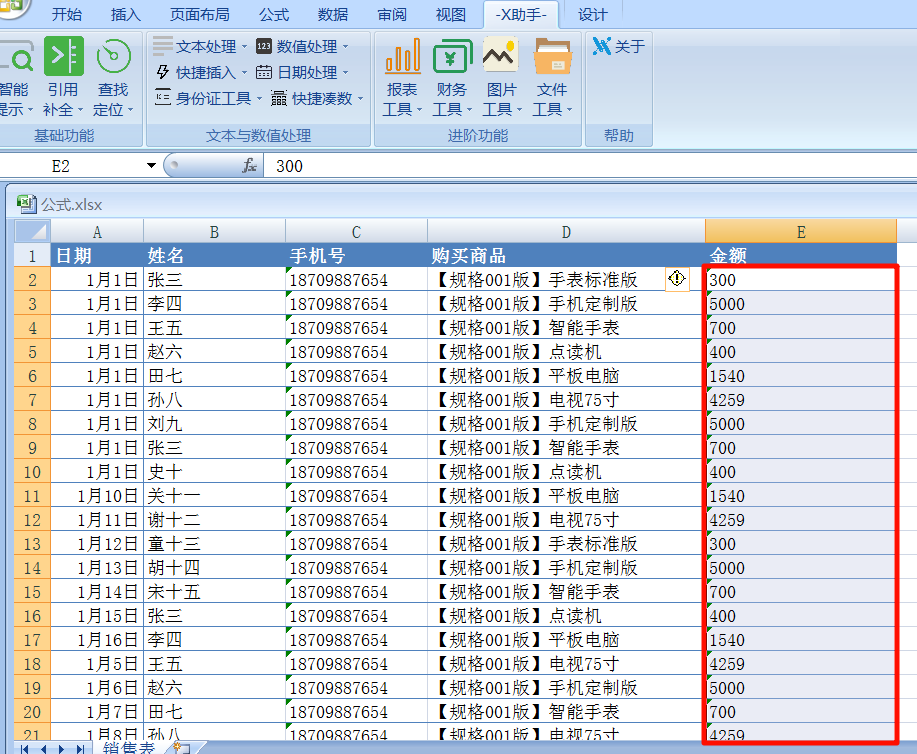Image resolution: width=917 pixels, height=754 pixels.
Task: Select cell with name 谢十二
Action: tap(215, 520)
